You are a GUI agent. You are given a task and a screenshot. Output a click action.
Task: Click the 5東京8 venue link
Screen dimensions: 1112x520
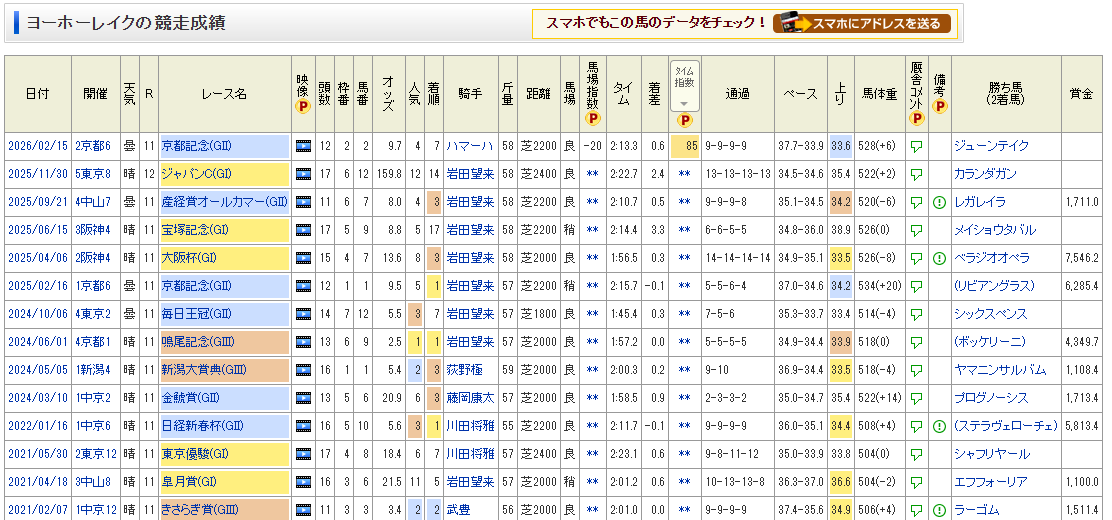pos(96,174)
